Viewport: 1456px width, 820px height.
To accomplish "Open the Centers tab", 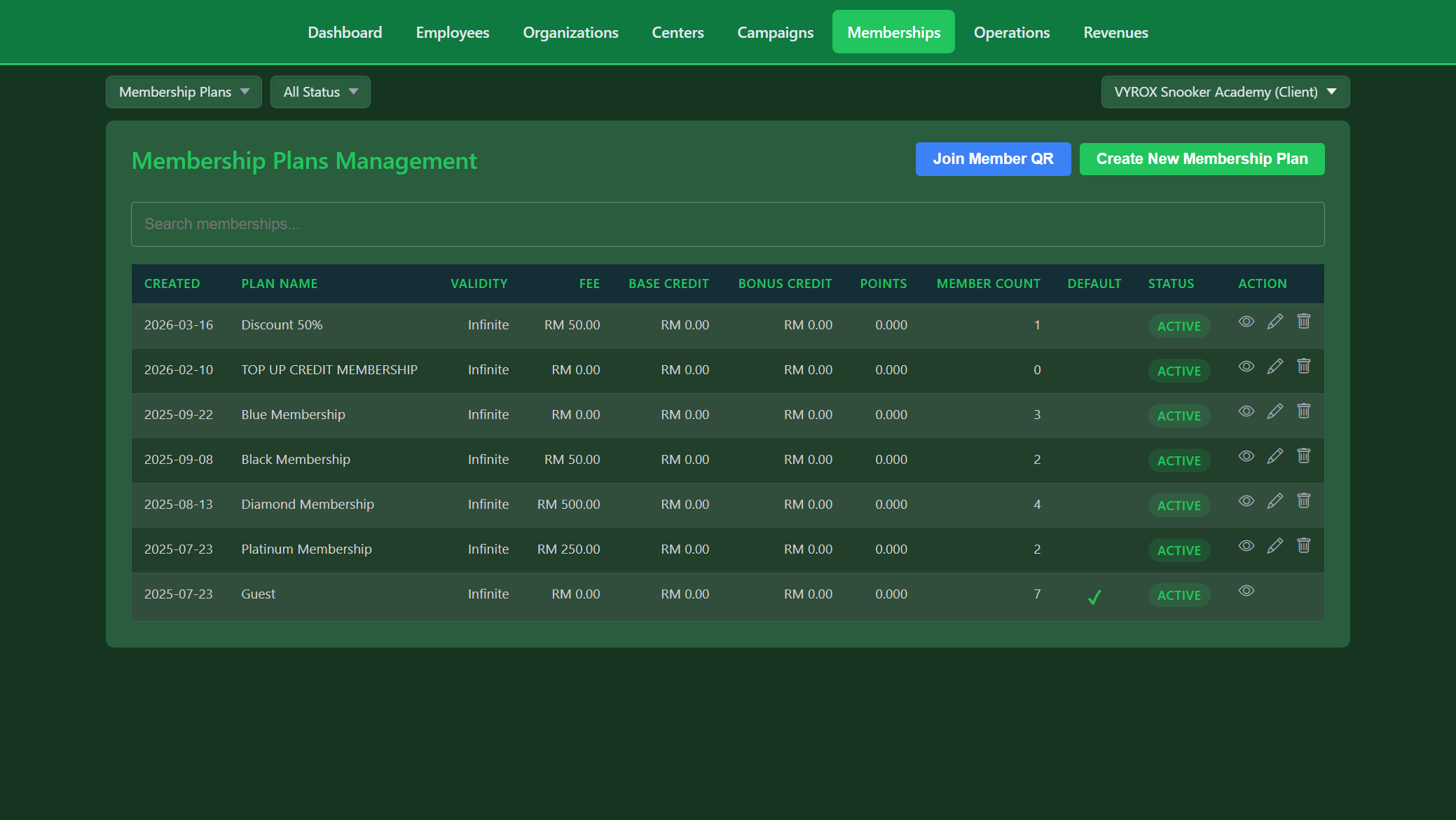I will [678, 32].
